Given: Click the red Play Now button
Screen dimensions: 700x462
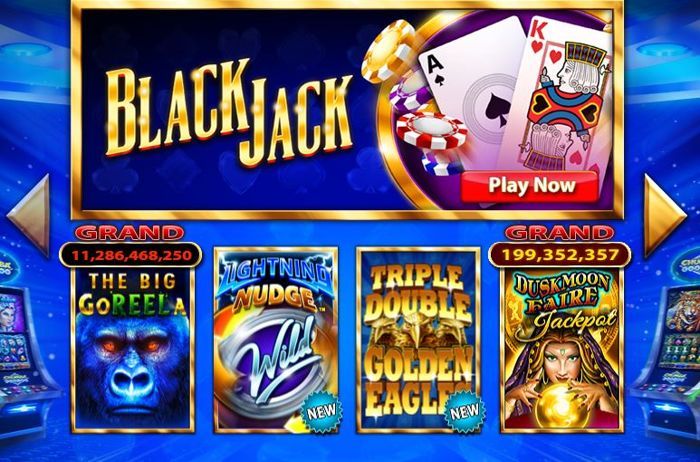Looking at the screenshot, I should [530, 186].
